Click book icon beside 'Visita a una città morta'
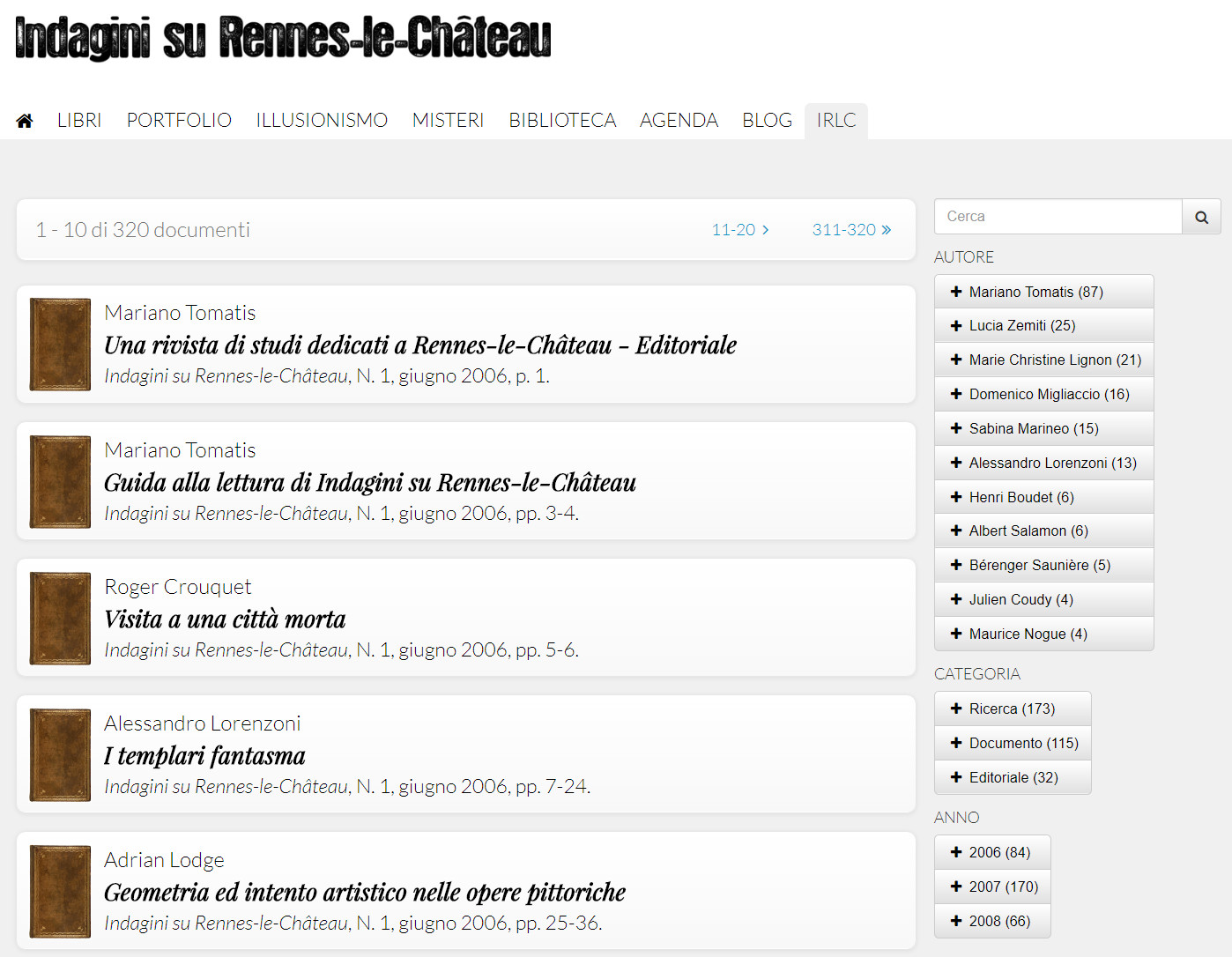 60,619
